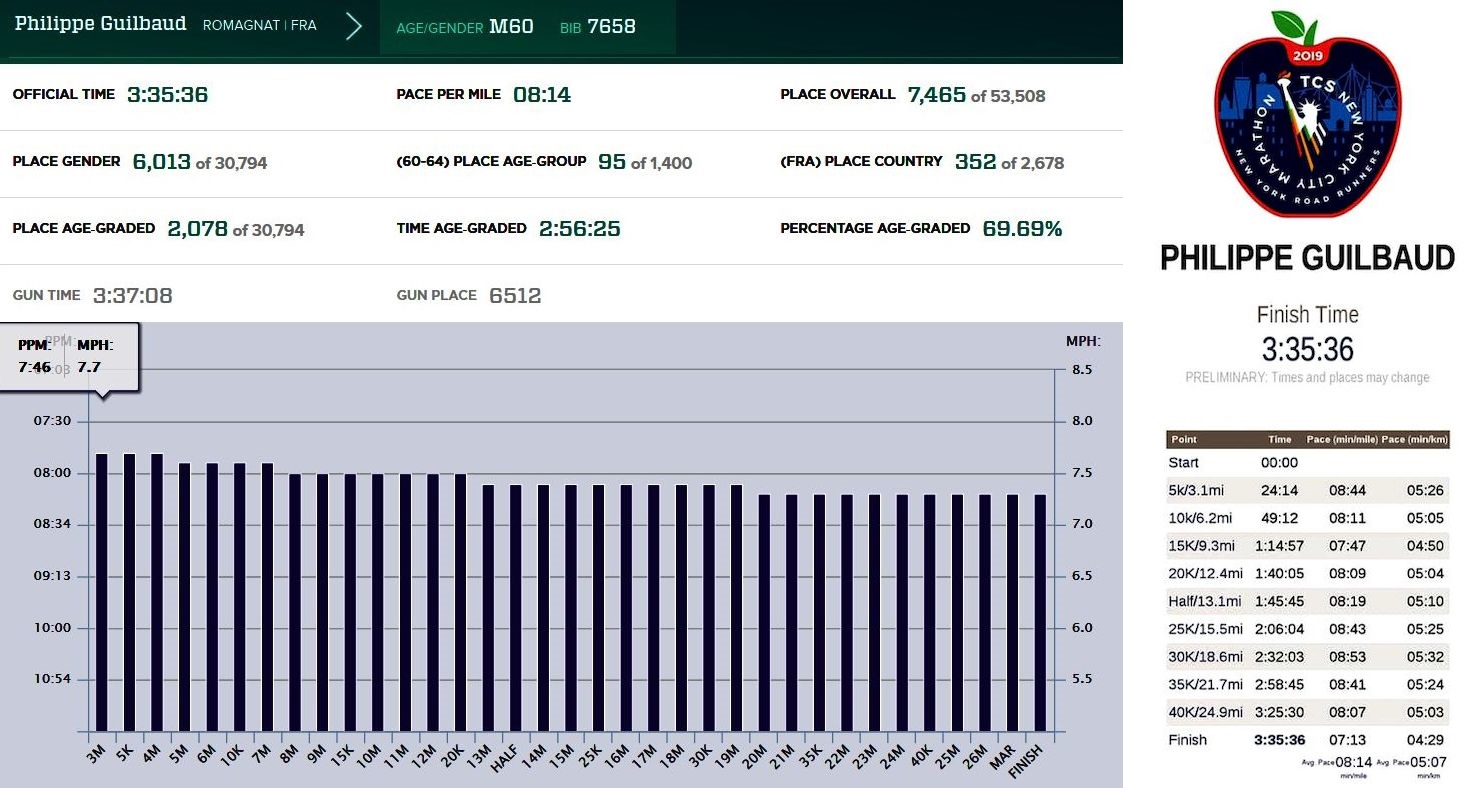Click the 08:34 label on pace axis
The height and width of the screenshot is (788, 1484).
coord(50,524)
